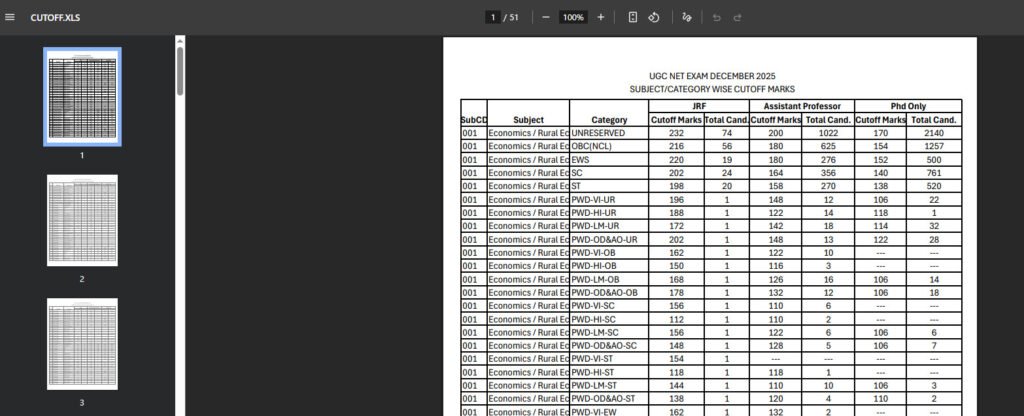This screenshot has height=416, width=1024.
Task: Click the sidebar scrollbar thumb
Action: (x=180, y=70)
